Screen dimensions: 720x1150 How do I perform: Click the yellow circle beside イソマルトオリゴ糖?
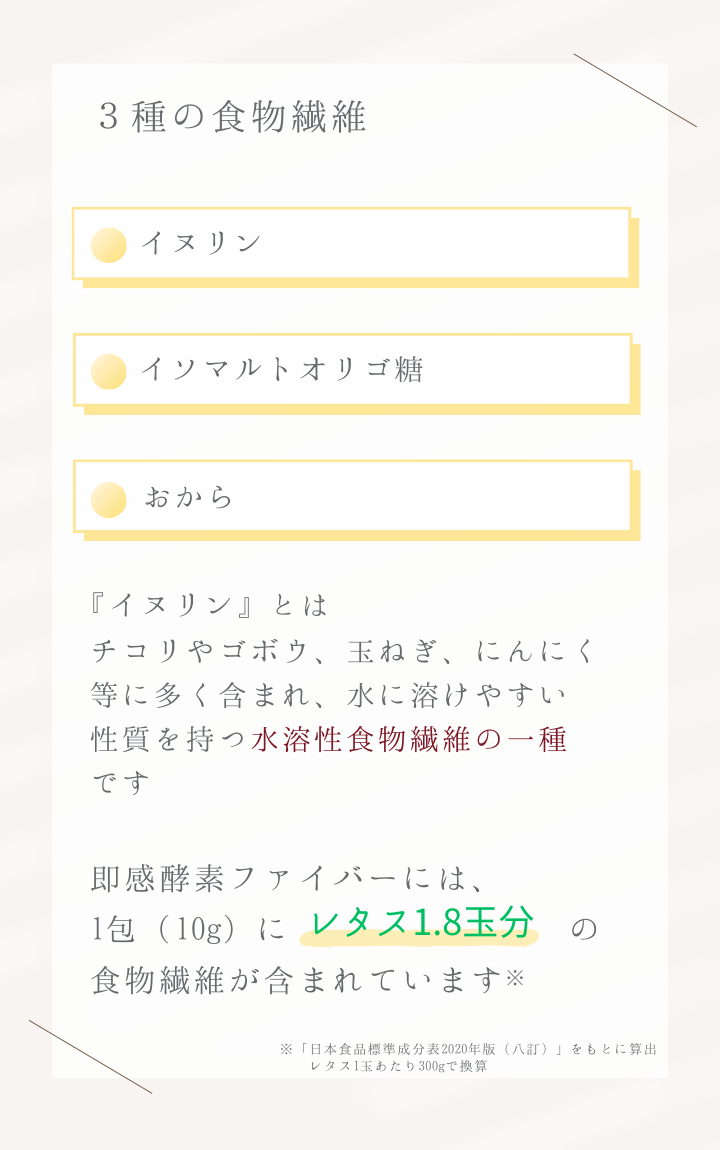(109, 371)
